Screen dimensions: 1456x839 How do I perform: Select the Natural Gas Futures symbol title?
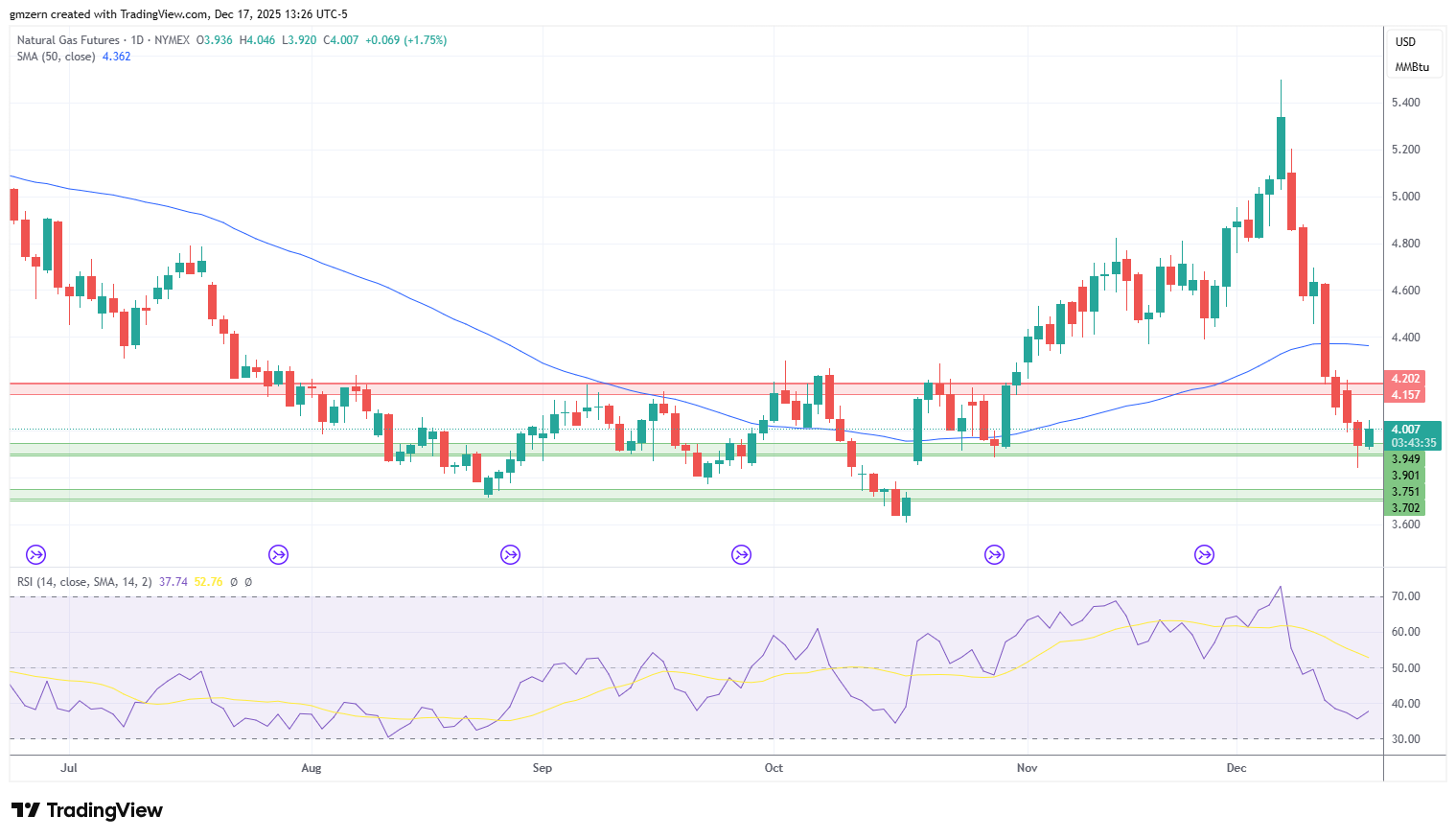(68, 40)
